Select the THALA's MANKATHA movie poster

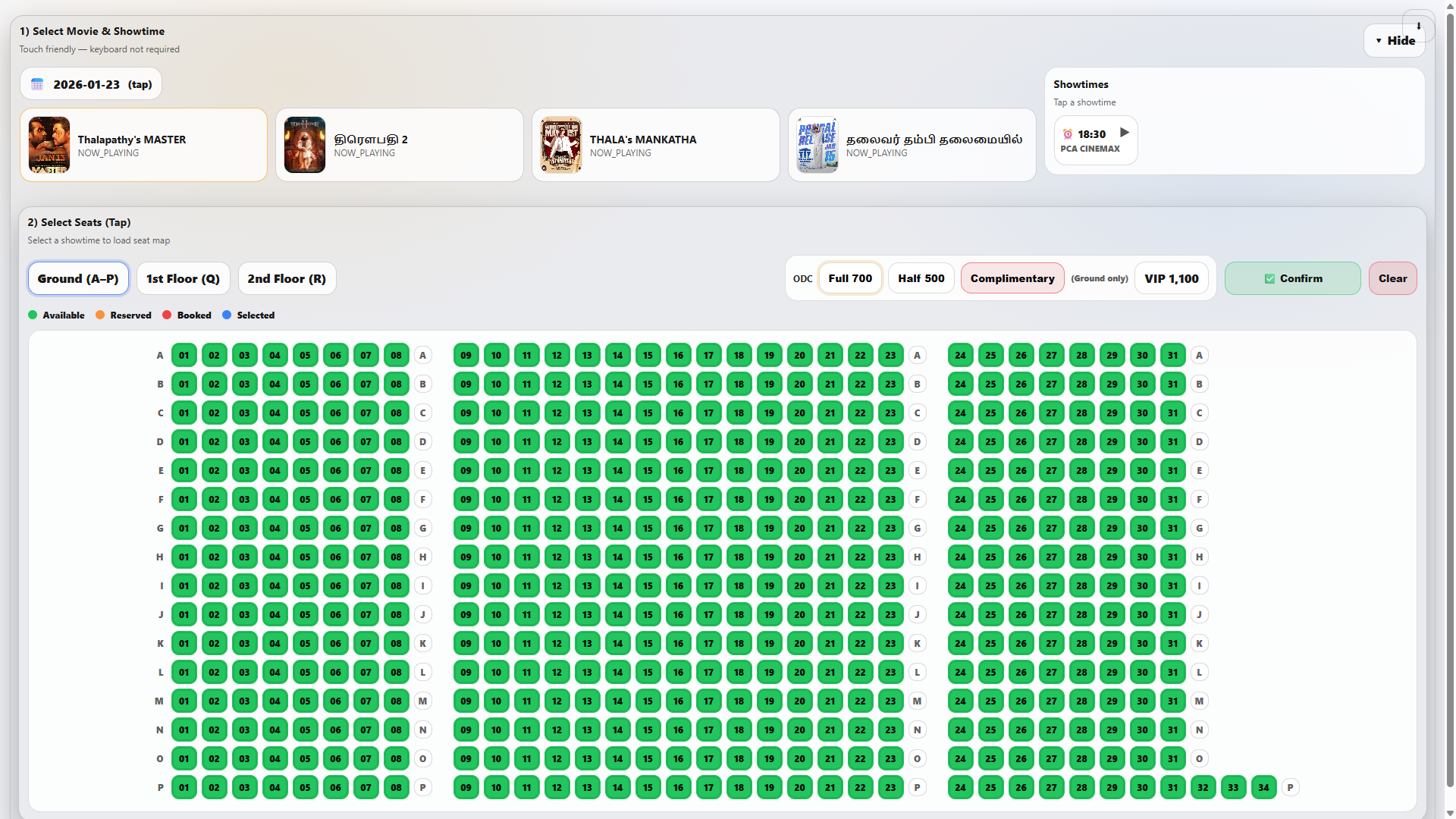click(x=561, y=145)
